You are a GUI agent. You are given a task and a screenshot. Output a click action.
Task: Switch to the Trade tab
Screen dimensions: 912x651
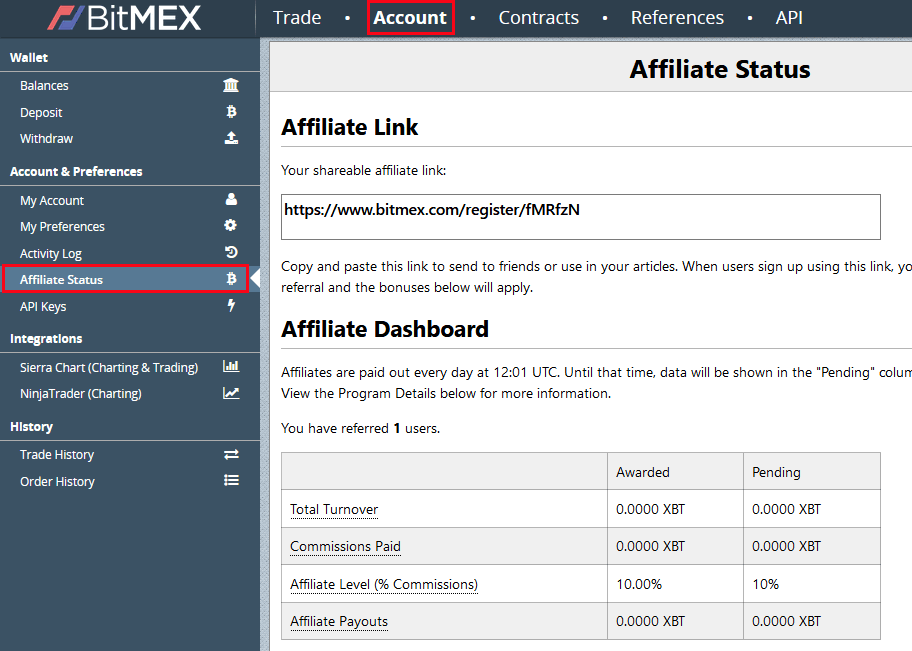(x=297, y=17)
